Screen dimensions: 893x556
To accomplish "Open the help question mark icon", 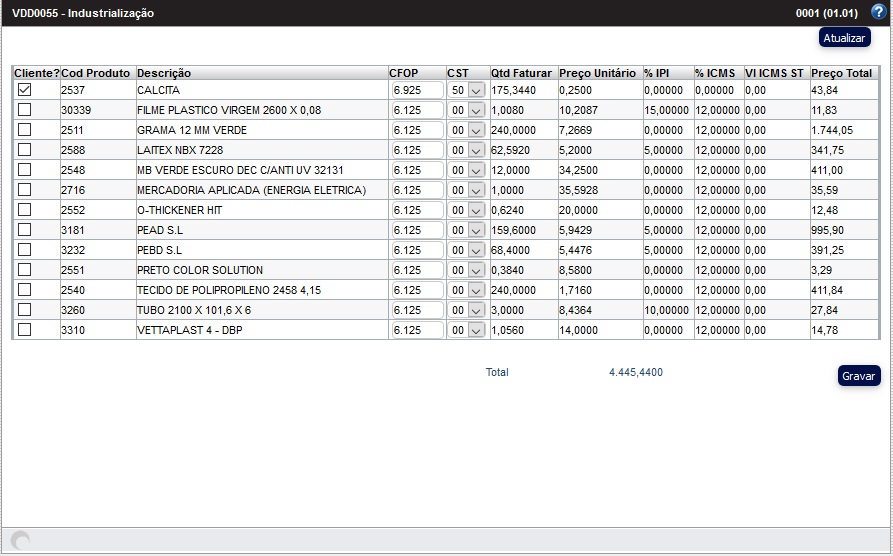I will [878, 13].
